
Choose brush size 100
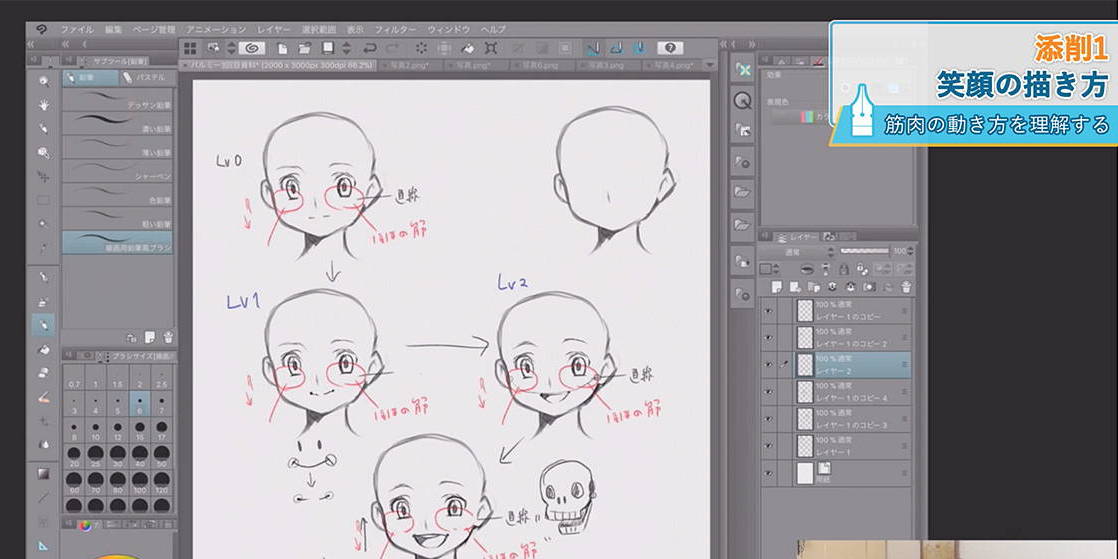[x=140, y=483]
